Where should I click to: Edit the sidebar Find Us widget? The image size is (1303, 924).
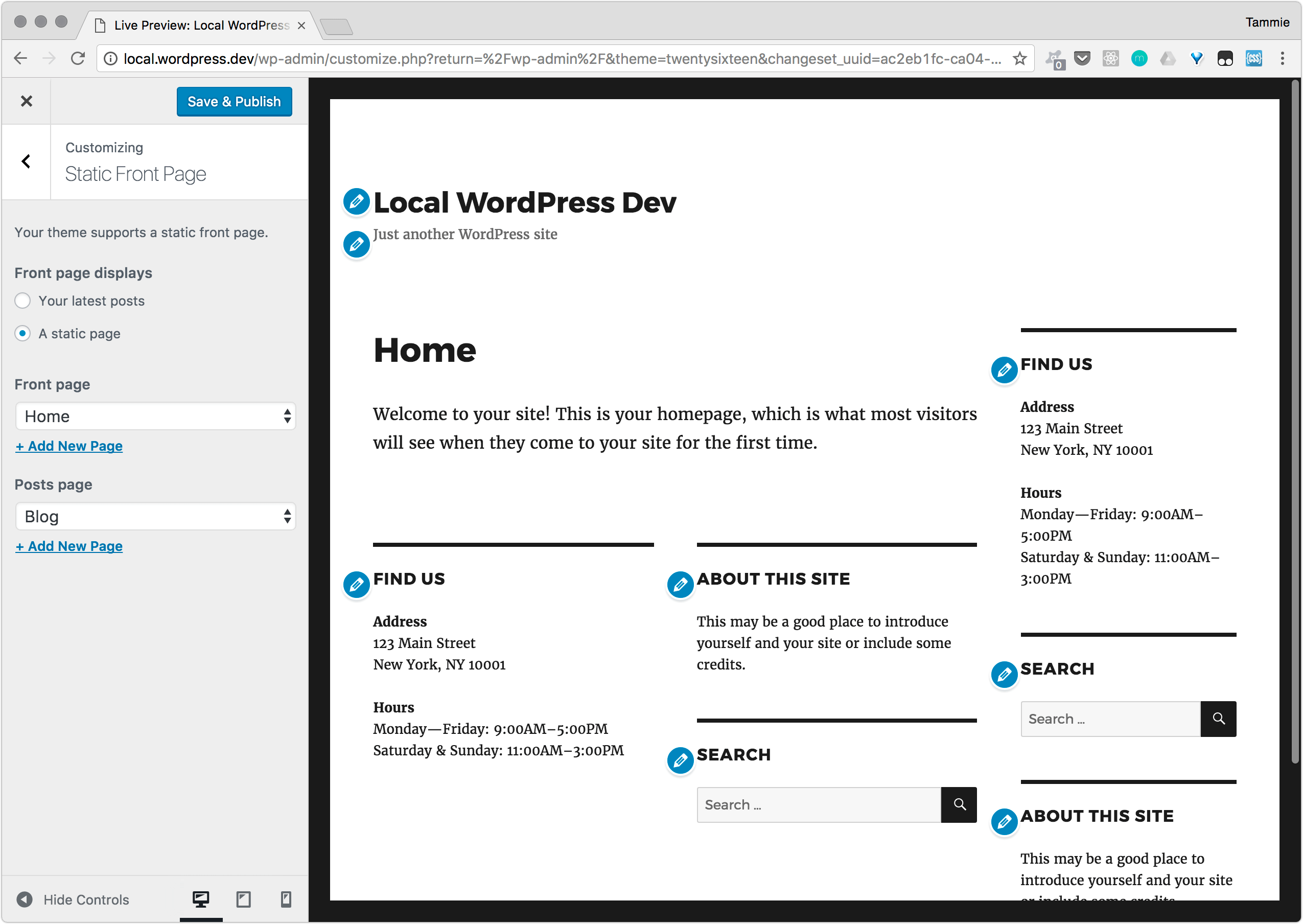[x=1005, y=371]
